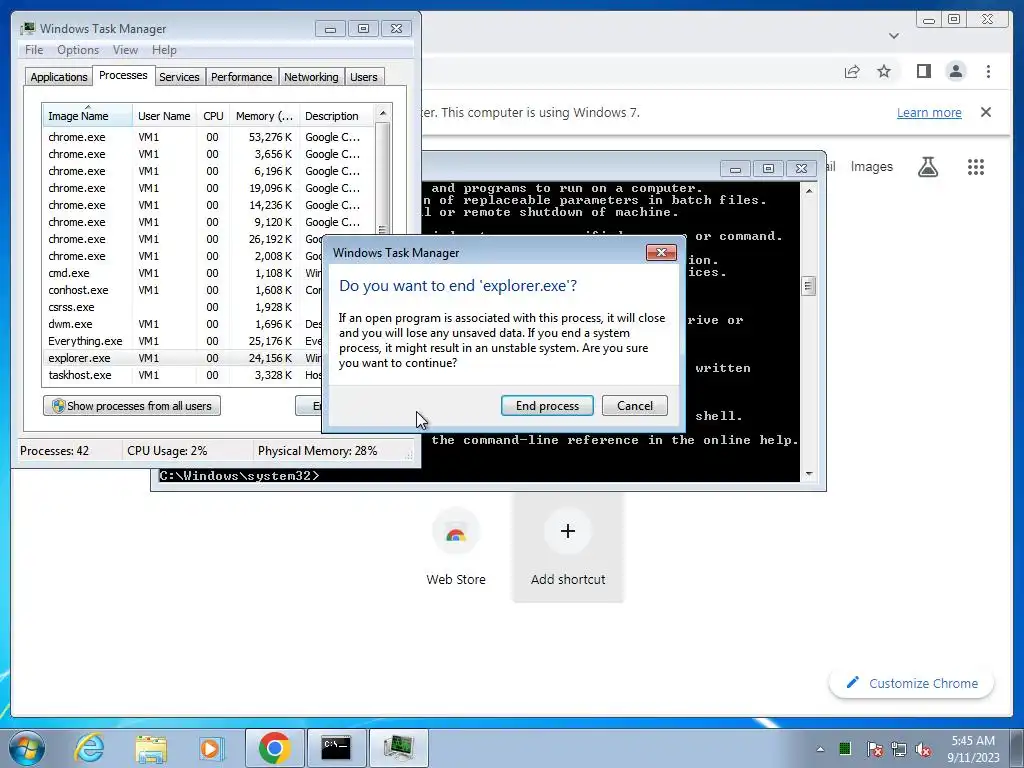Expand the Chrome tab search chevron
Viewport: 1024px width, 768px height.
[894, 36]
